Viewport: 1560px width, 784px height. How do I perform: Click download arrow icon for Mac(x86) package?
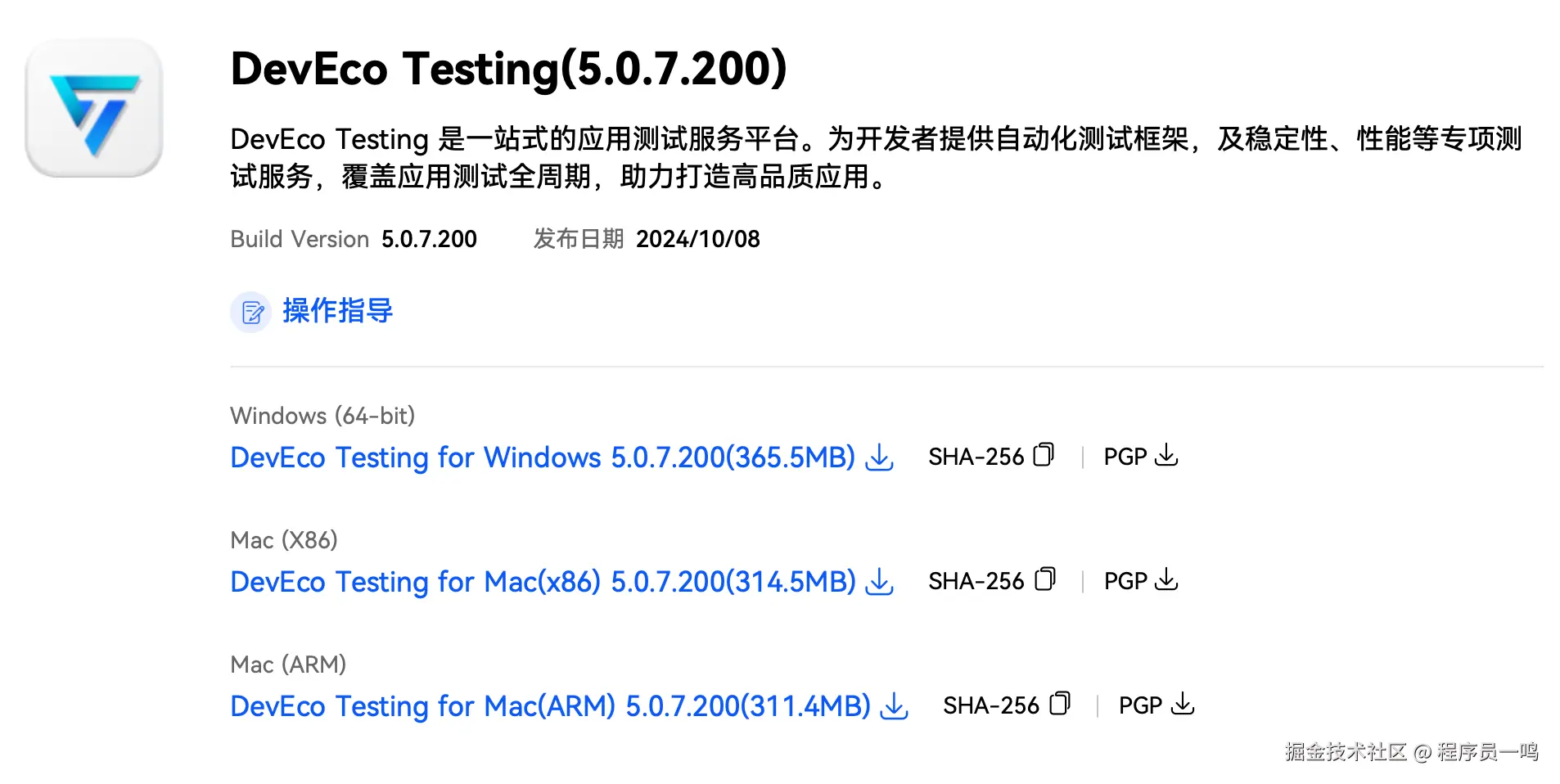coord(880,581)
